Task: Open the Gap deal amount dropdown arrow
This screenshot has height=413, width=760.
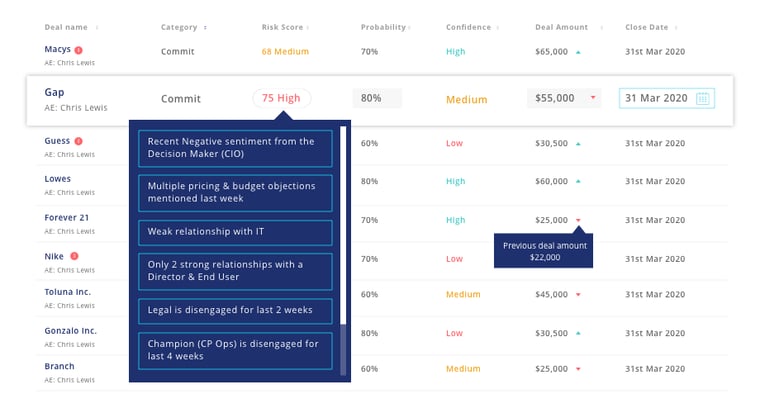Action: 593,98
